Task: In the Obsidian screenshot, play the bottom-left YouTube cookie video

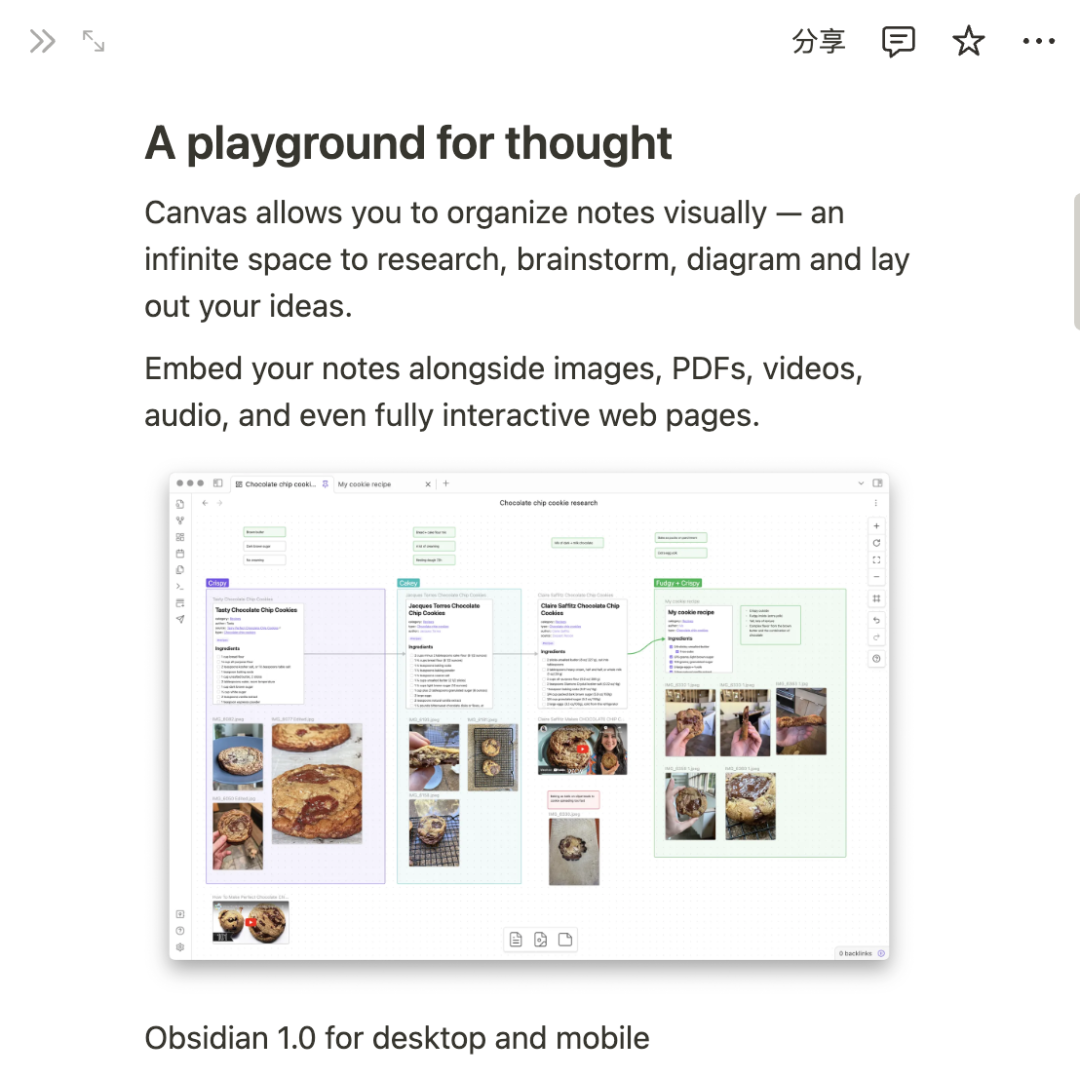Action: 251,922
